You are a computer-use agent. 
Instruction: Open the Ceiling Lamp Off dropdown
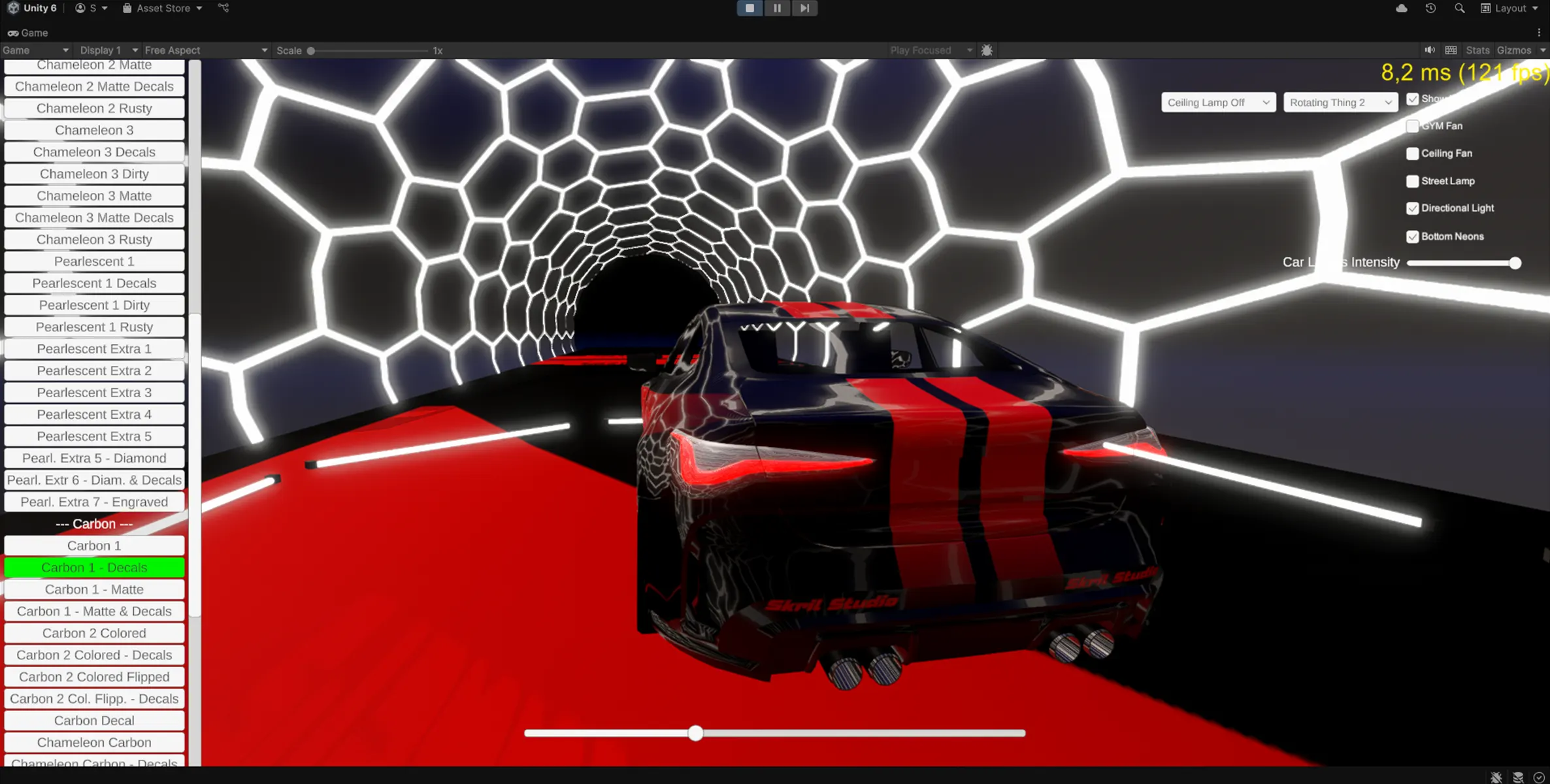pos(1218,103)
